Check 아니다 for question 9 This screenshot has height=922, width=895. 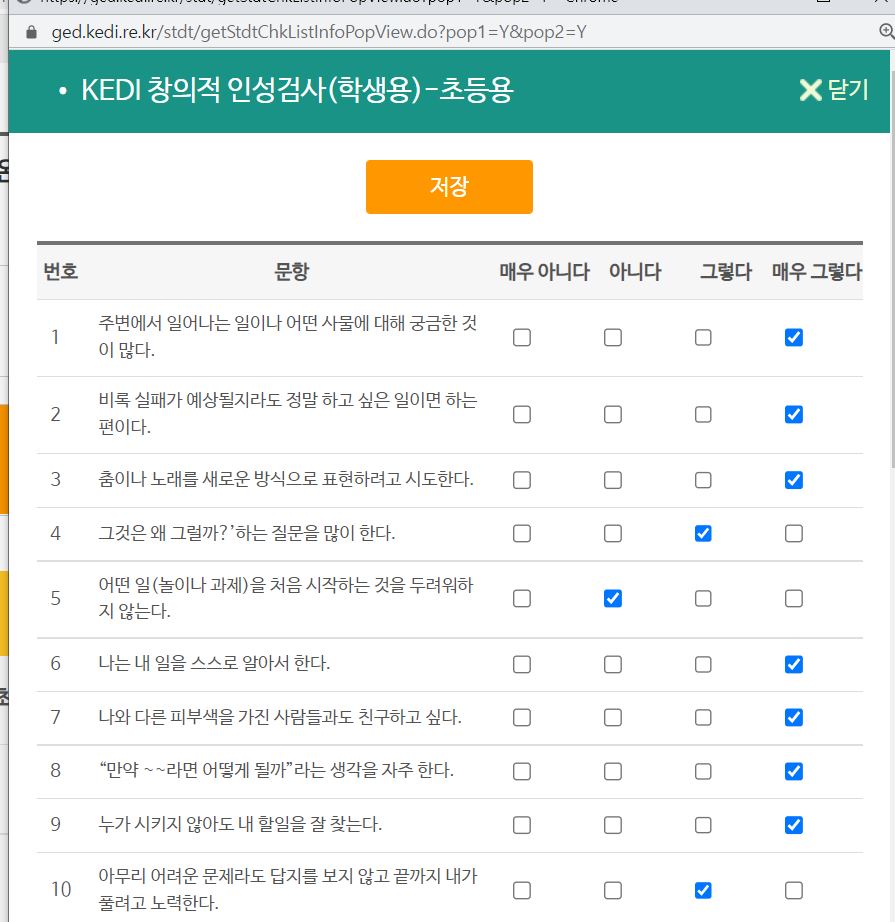pos(613,825)
